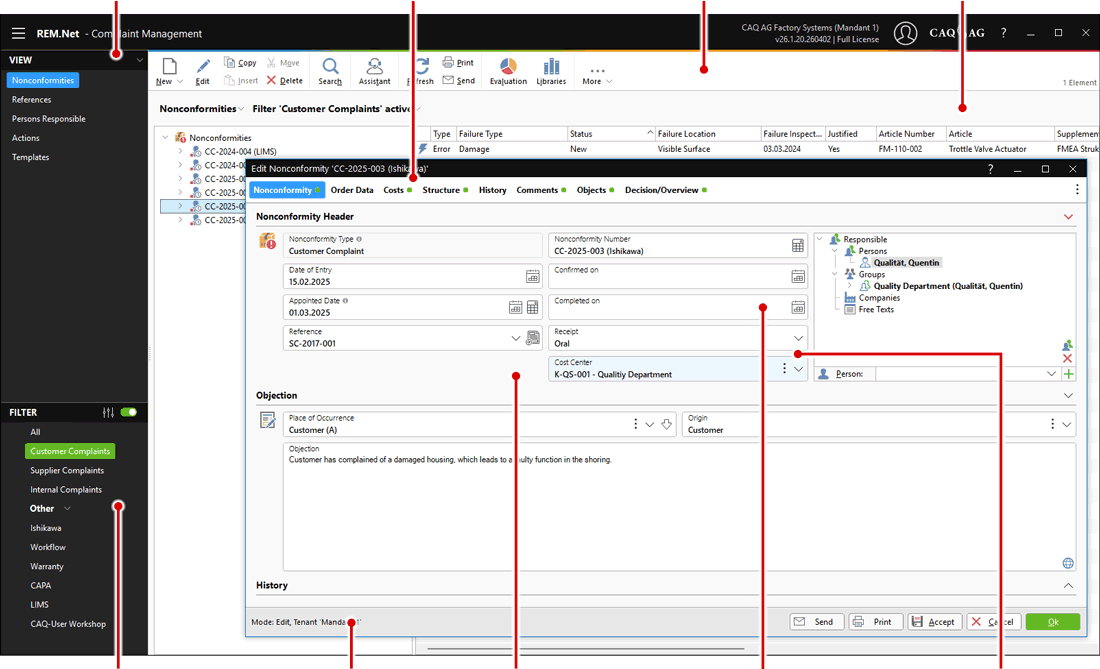1100x669 pixels.
Task: Open the History tab
Action: point(492,190)
